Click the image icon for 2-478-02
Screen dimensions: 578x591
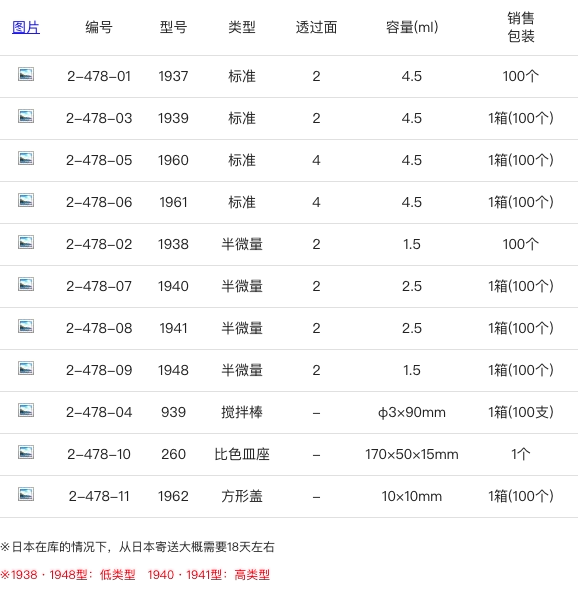pyautogui.click(x=26, y=242)
